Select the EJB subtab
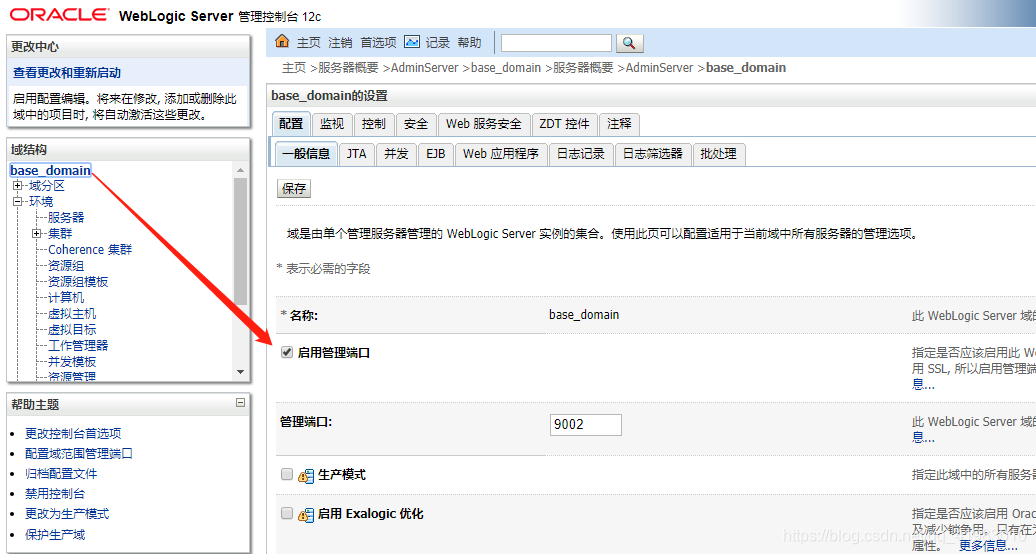Image resolution: width=1036 pixels, height=554 pixels. click(435, 153)
